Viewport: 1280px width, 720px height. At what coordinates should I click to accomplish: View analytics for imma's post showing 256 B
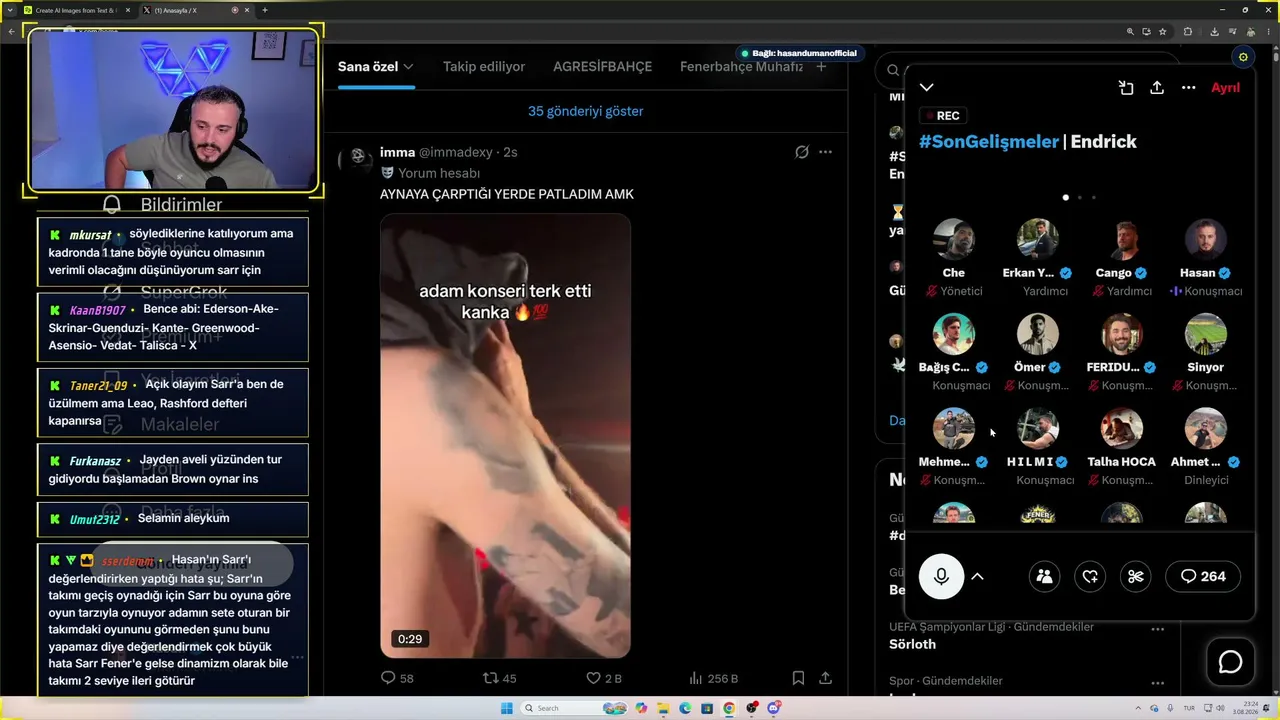click(713, 678)
